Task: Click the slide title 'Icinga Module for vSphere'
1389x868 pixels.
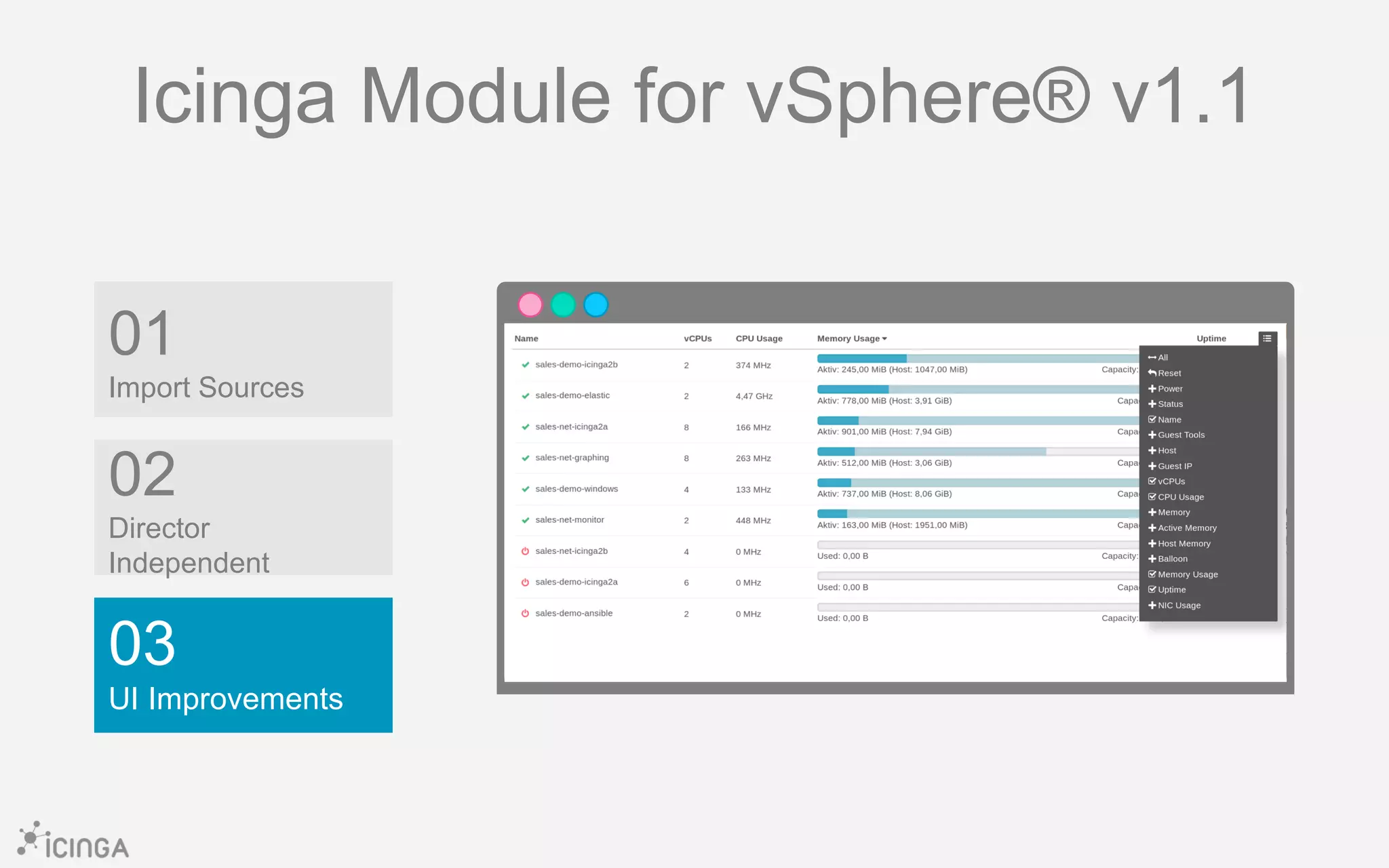Action: click(x=612, y=97)
